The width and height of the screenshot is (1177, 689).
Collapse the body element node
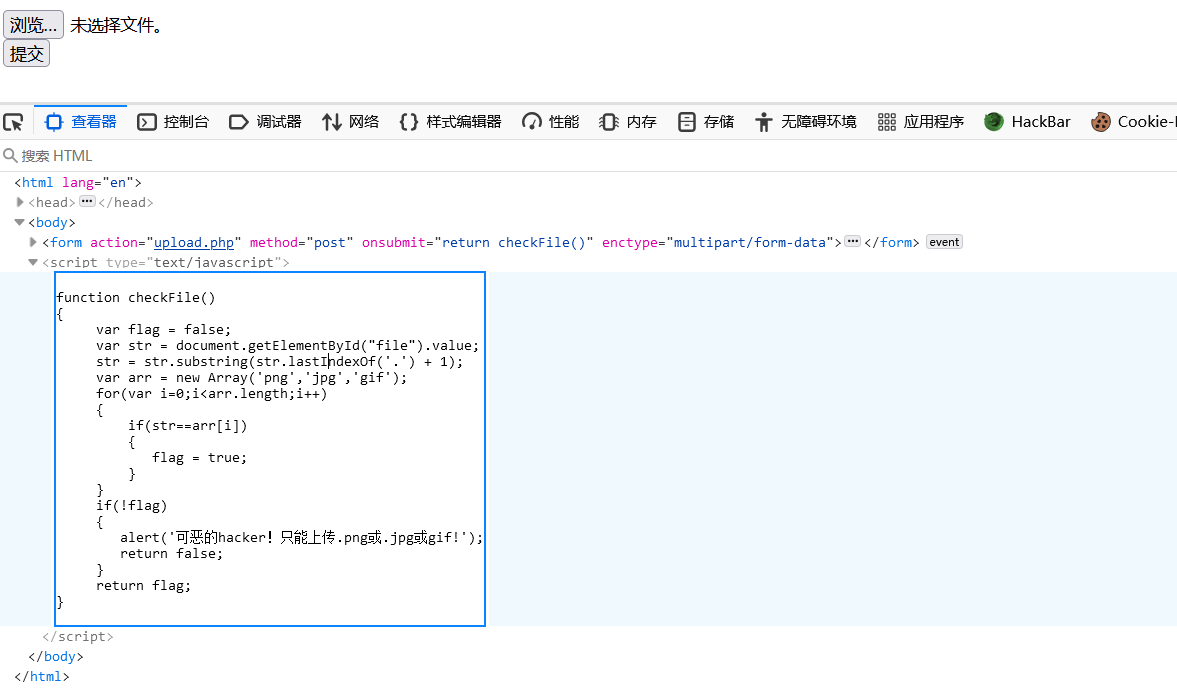20,223
